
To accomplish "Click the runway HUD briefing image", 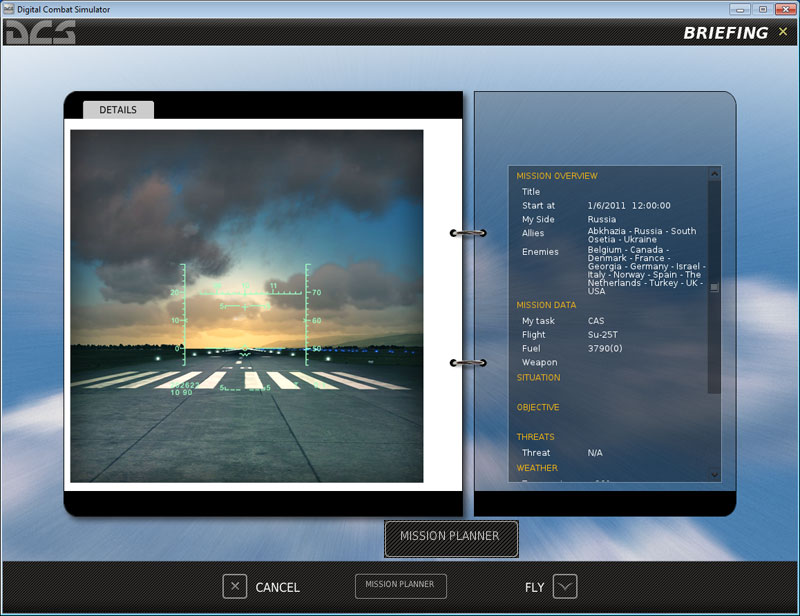I will click(246, 306).
